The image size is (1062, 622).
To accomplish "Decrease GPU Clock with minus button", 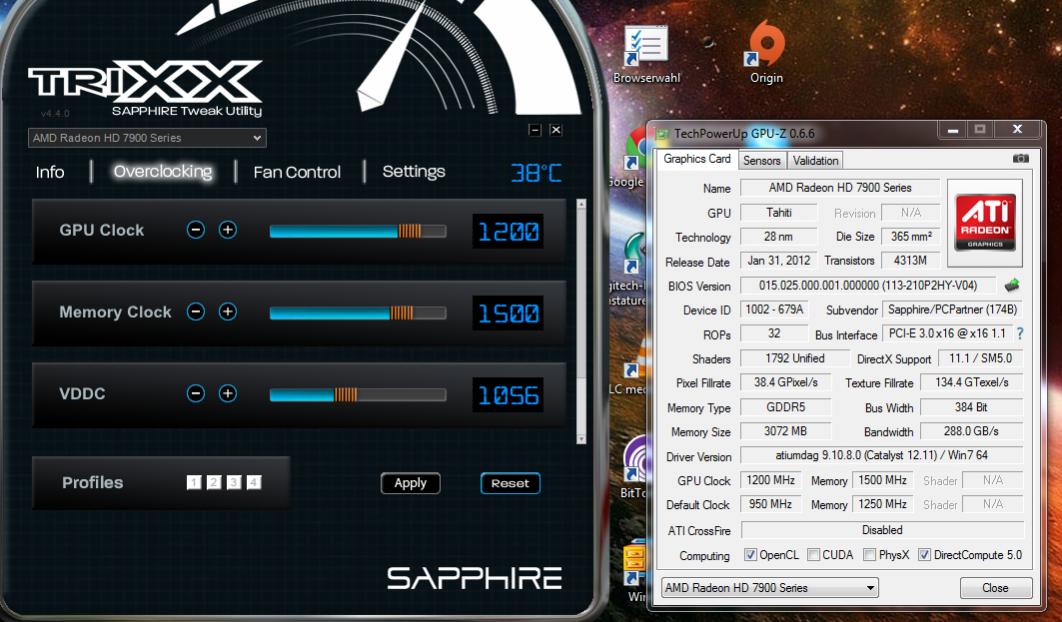I will click(196, 230).
